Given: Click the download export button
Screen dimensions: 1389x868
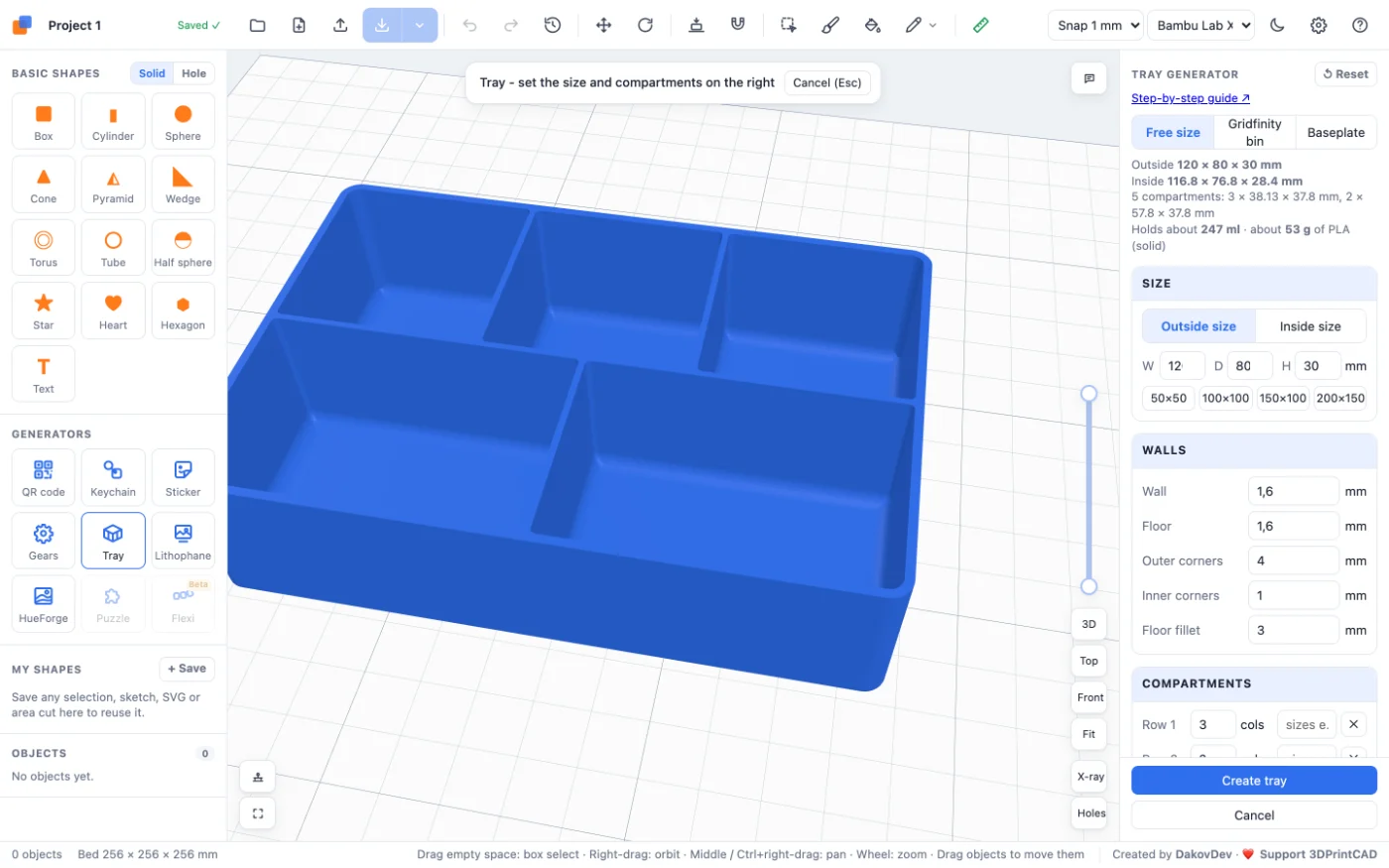Looking at the screenshot, I should (382, 26).
